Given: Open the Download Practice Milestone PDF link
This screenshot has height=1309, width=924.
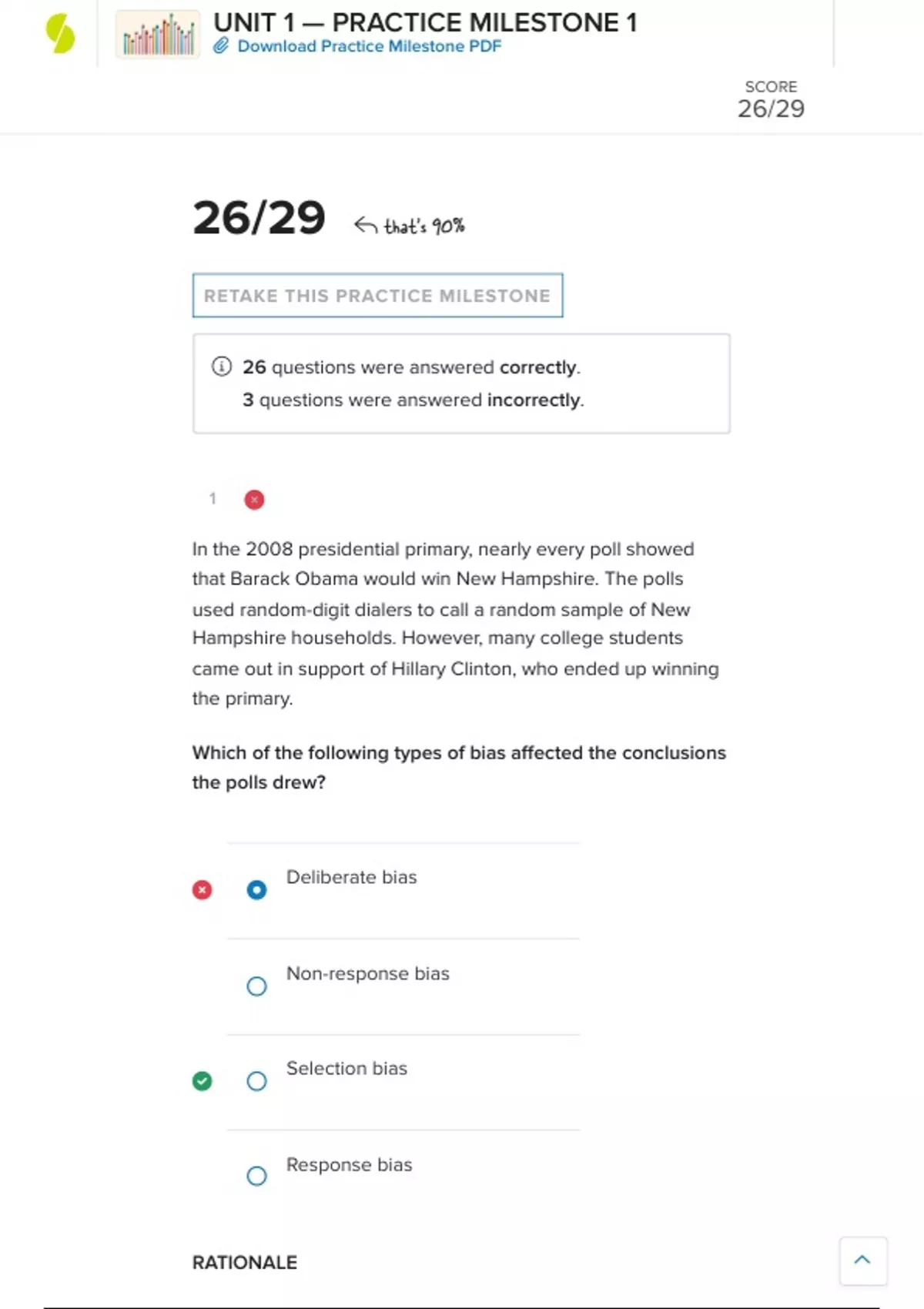Looking at the screenshot, I should pyautogui.click(x=369, y=46).
